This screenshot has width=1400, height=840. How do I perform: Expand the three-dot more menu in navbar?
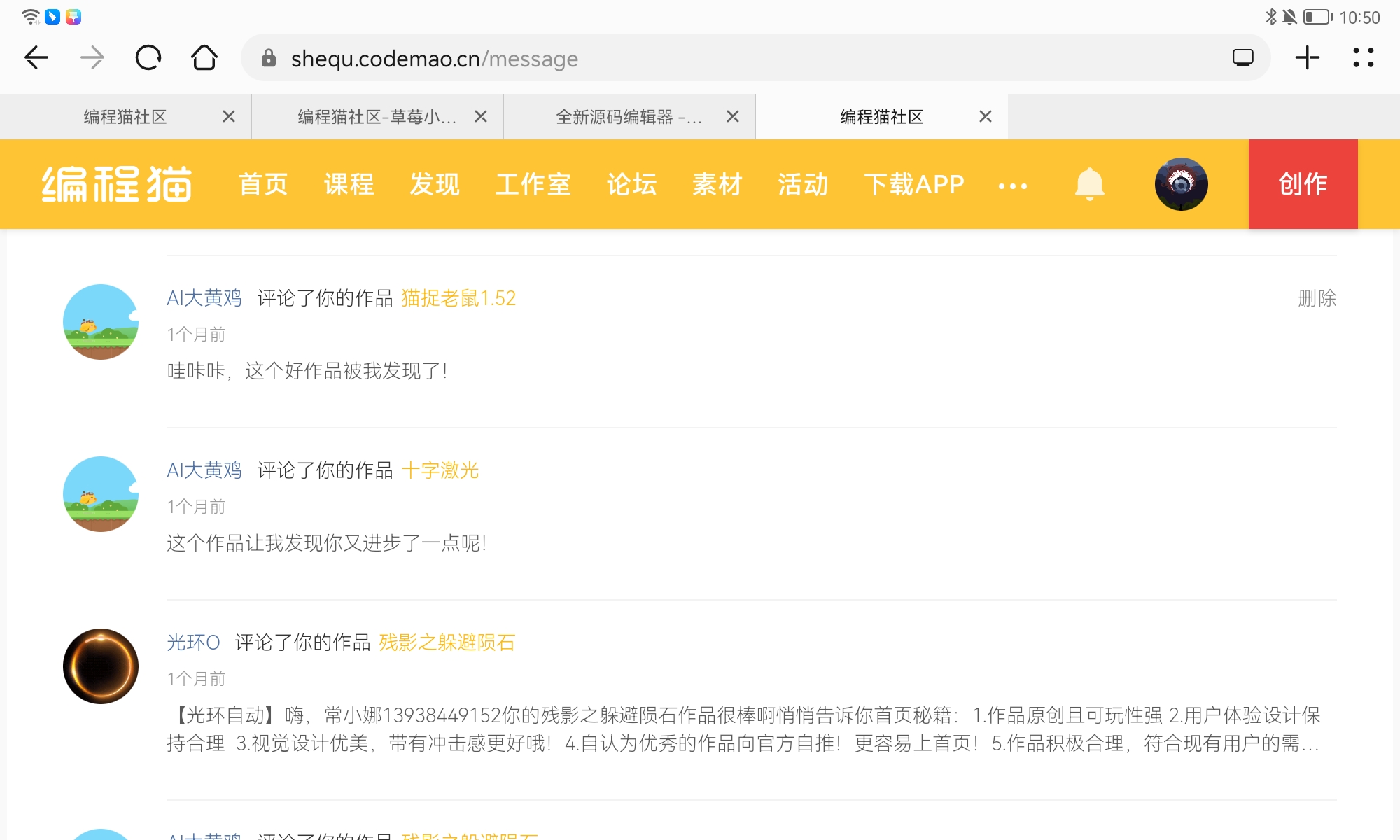click(x=1013, y=186)
